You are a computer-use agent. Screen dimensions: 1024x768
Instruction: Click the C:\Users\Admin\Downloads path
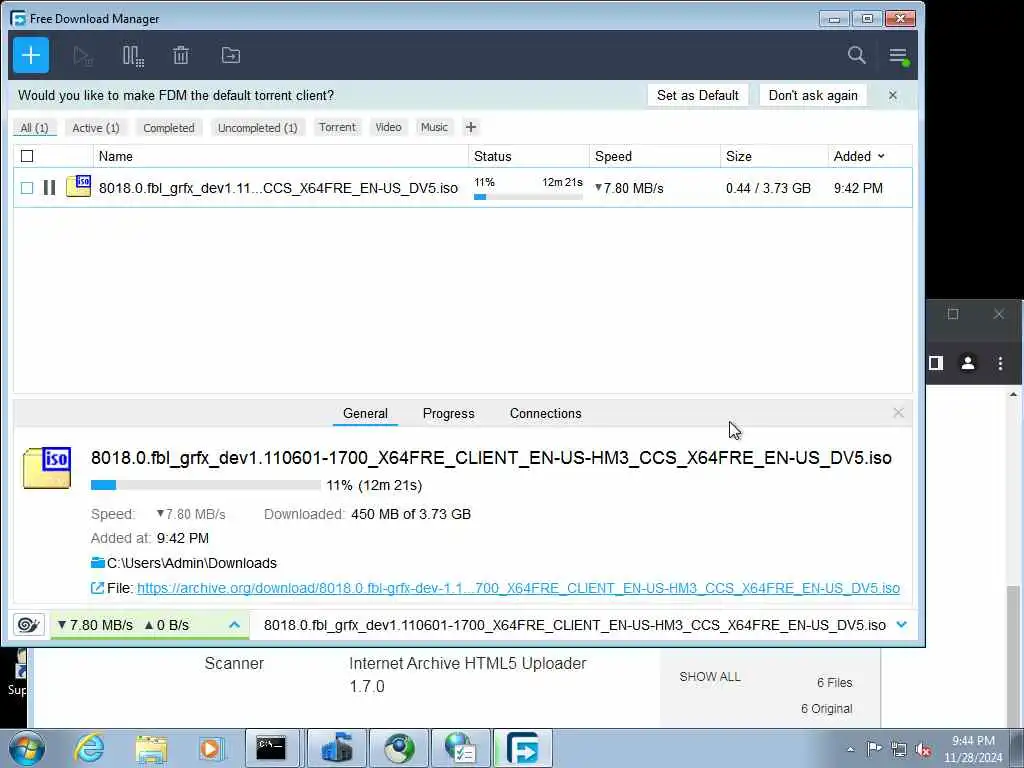(x=192, y=563)
